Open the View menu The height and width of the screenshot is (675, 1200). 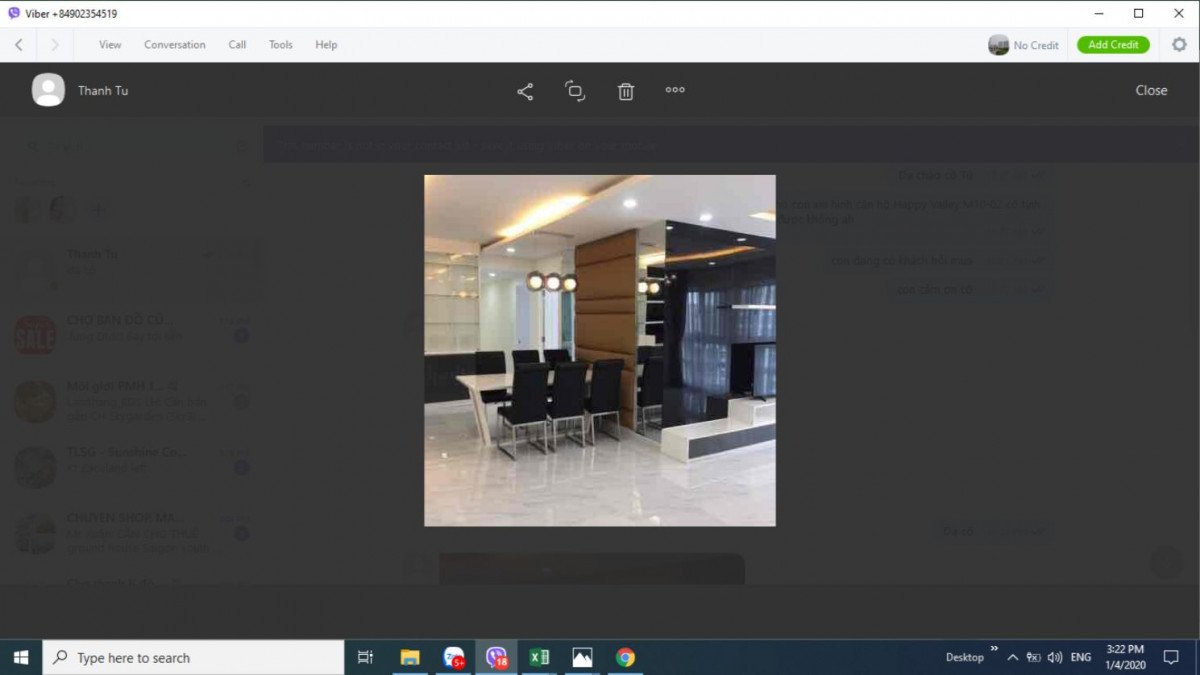[110, 45]
